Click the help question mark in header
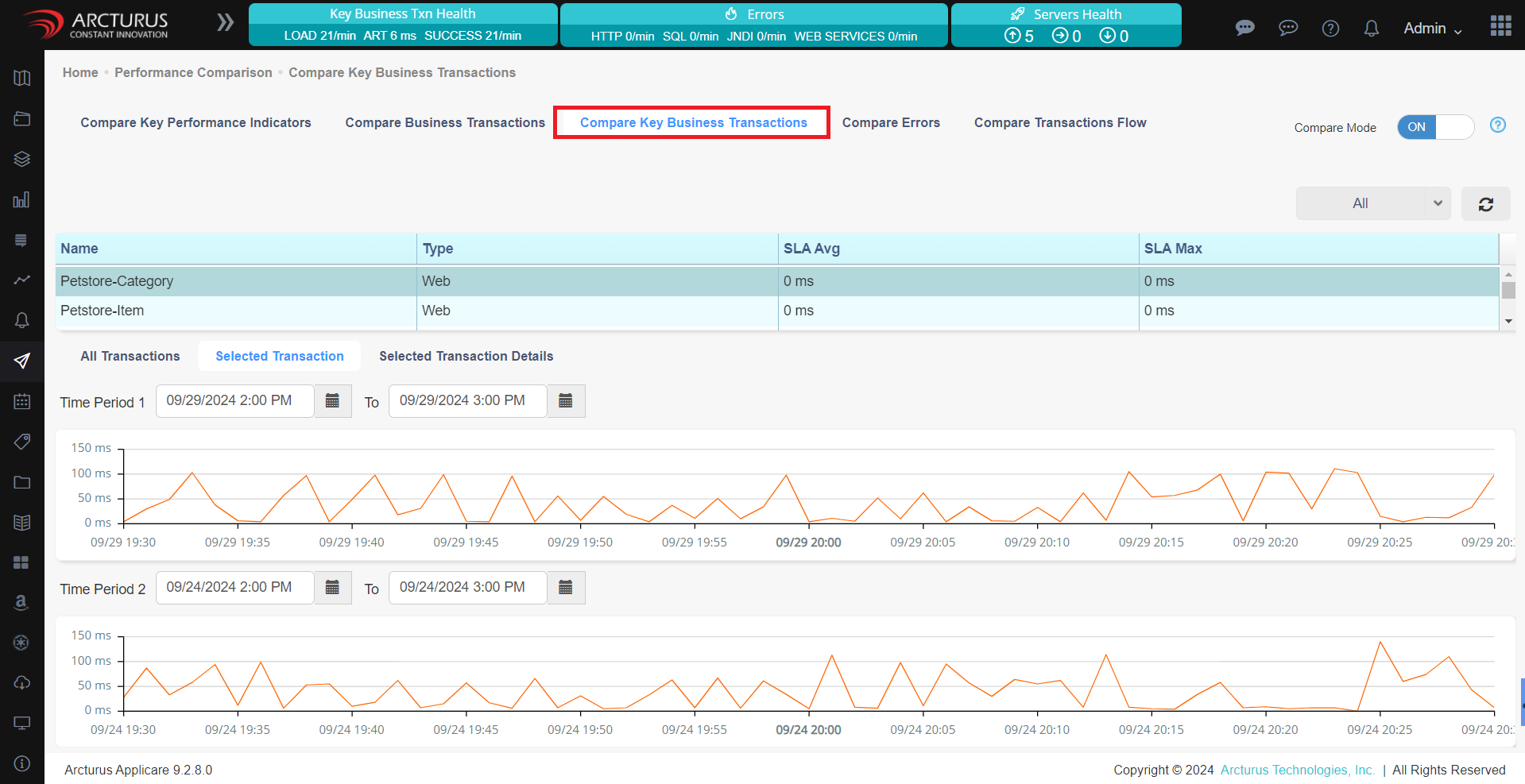Image resolution: width=1525 pixels, height=784 pixels. tap(1330, 29)
